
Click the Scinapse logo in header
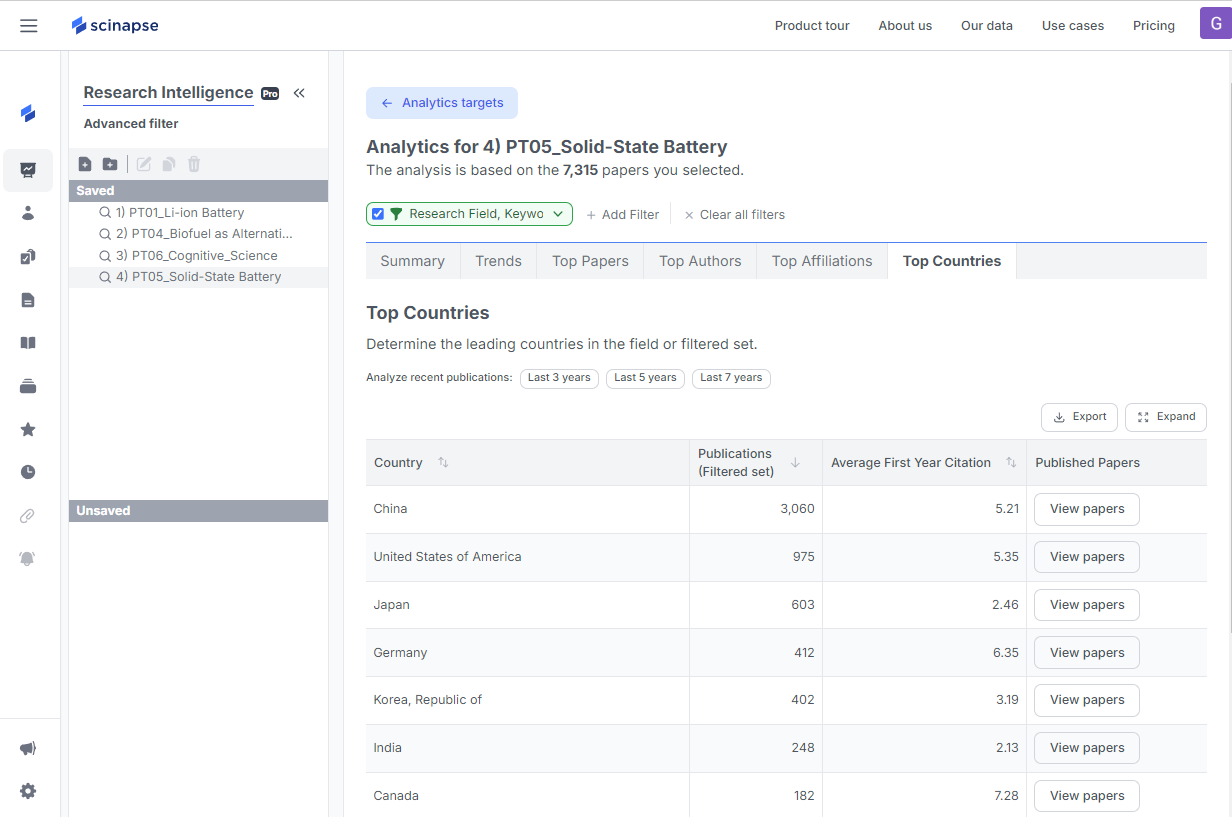[x=115, y=25]
